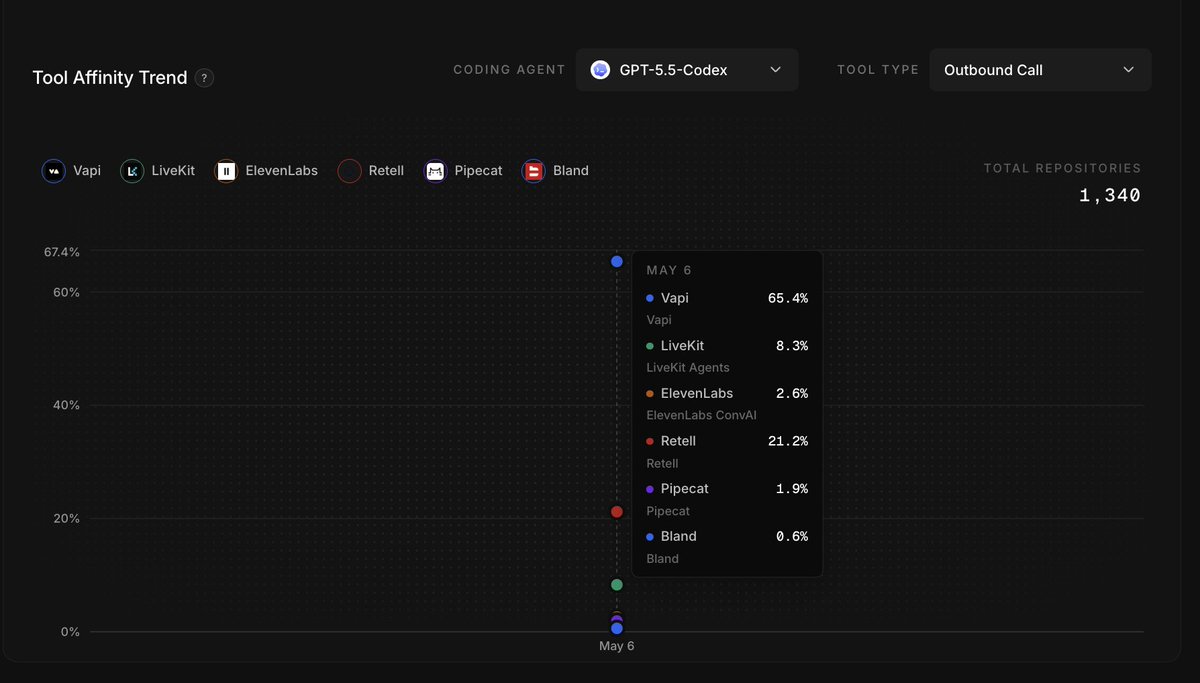Click the blue Bland dot in tooltip
Screen dimensions: 1200x683
(x=650, y=537)
